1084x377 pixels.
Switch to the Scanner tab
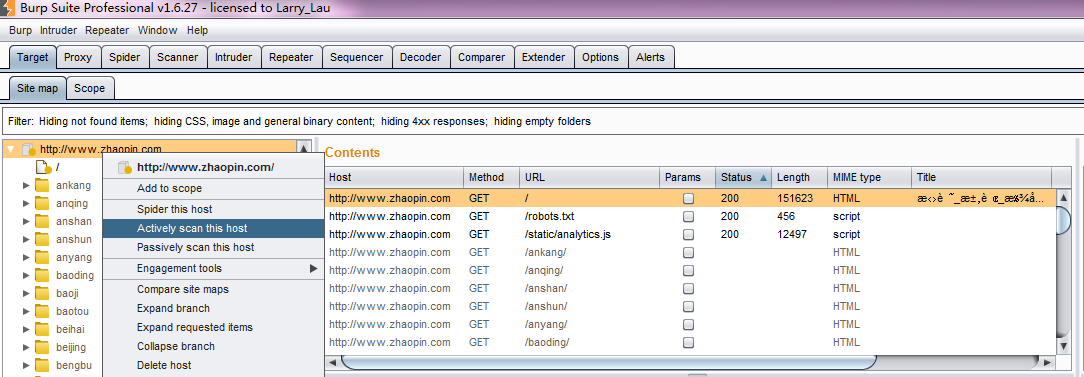178,57
